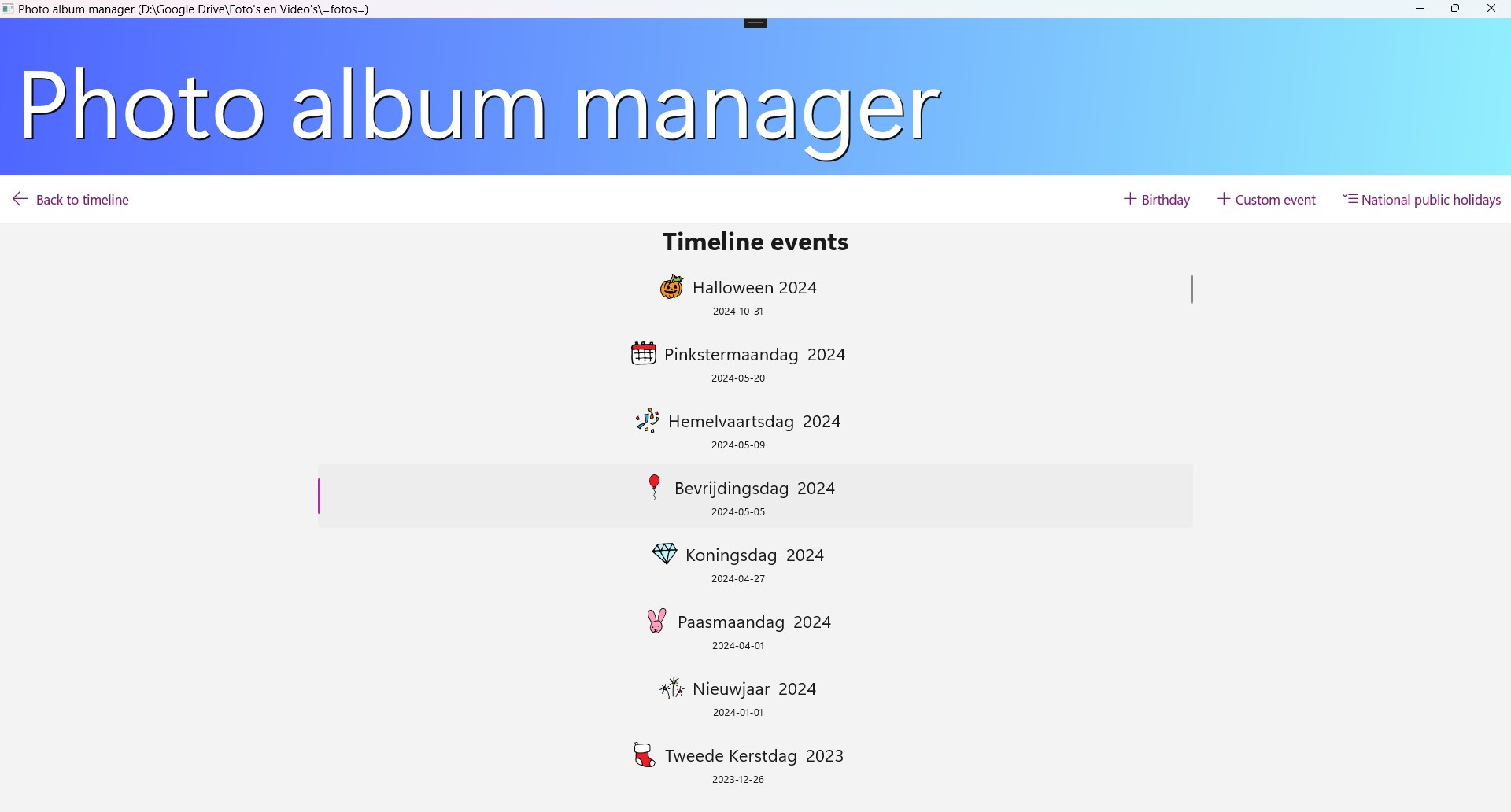This screenshot has width=1511, height=812.
Task: Select the Nieuwjaar 2024 event
Action: tap(755, 697)
